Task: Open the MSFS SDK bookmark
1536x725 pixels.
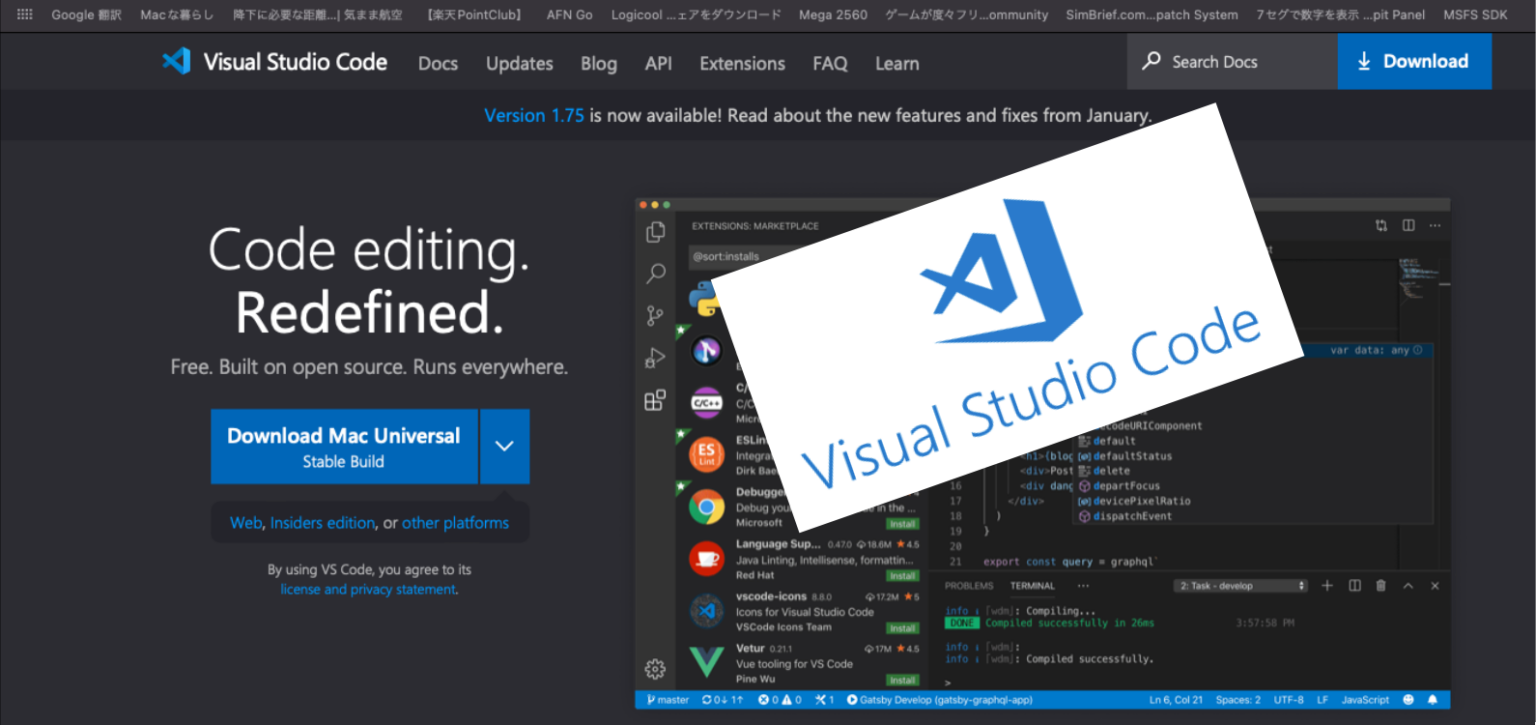Action: point(1475,15)
